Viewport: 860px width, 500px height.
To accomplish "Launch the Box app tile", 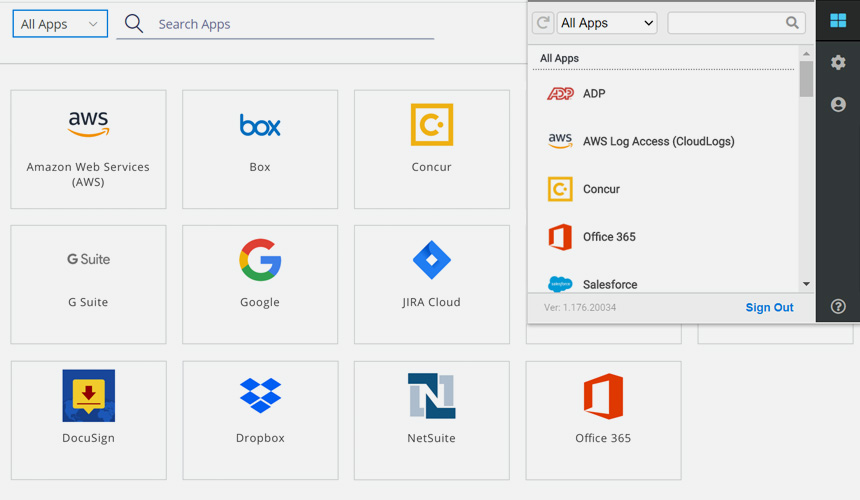I will (260, 149).
